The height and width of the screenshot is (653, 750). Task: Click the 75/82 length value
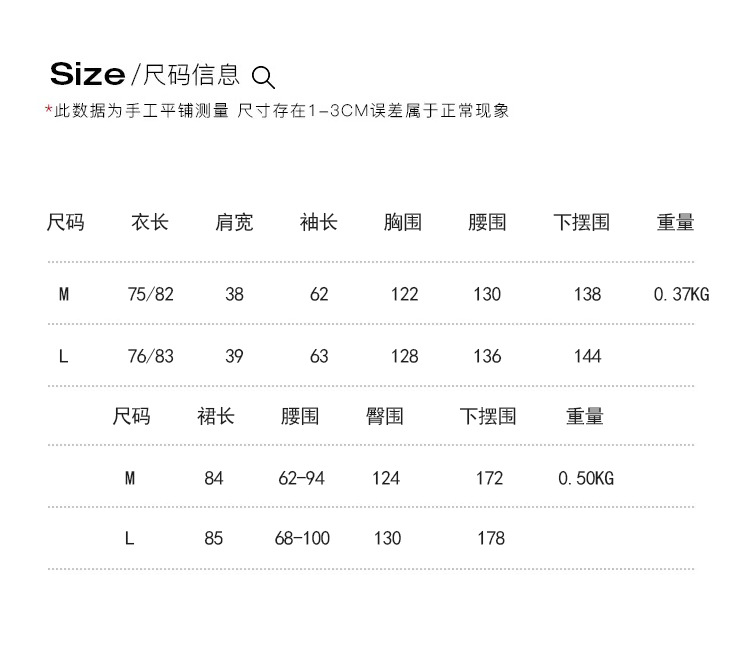151,294
